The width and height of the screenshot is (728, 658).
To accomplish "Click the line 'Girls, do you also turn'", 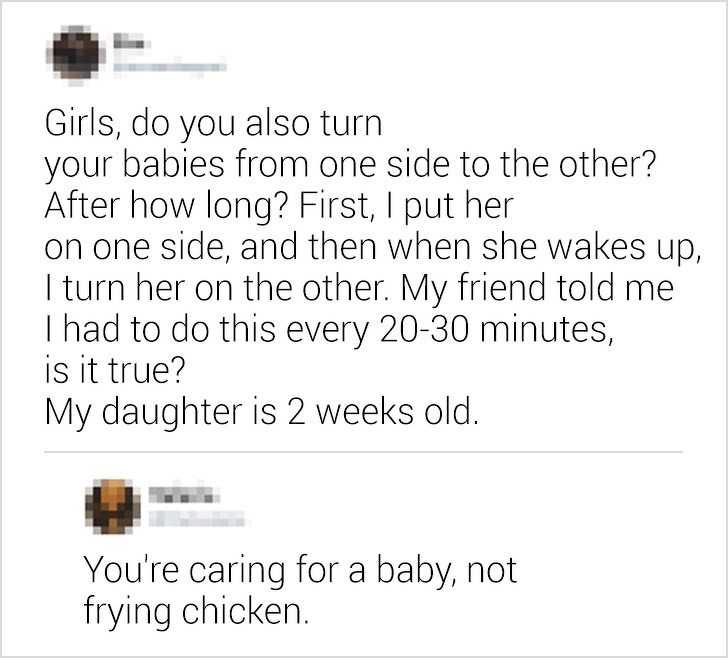I will [213, 126].
